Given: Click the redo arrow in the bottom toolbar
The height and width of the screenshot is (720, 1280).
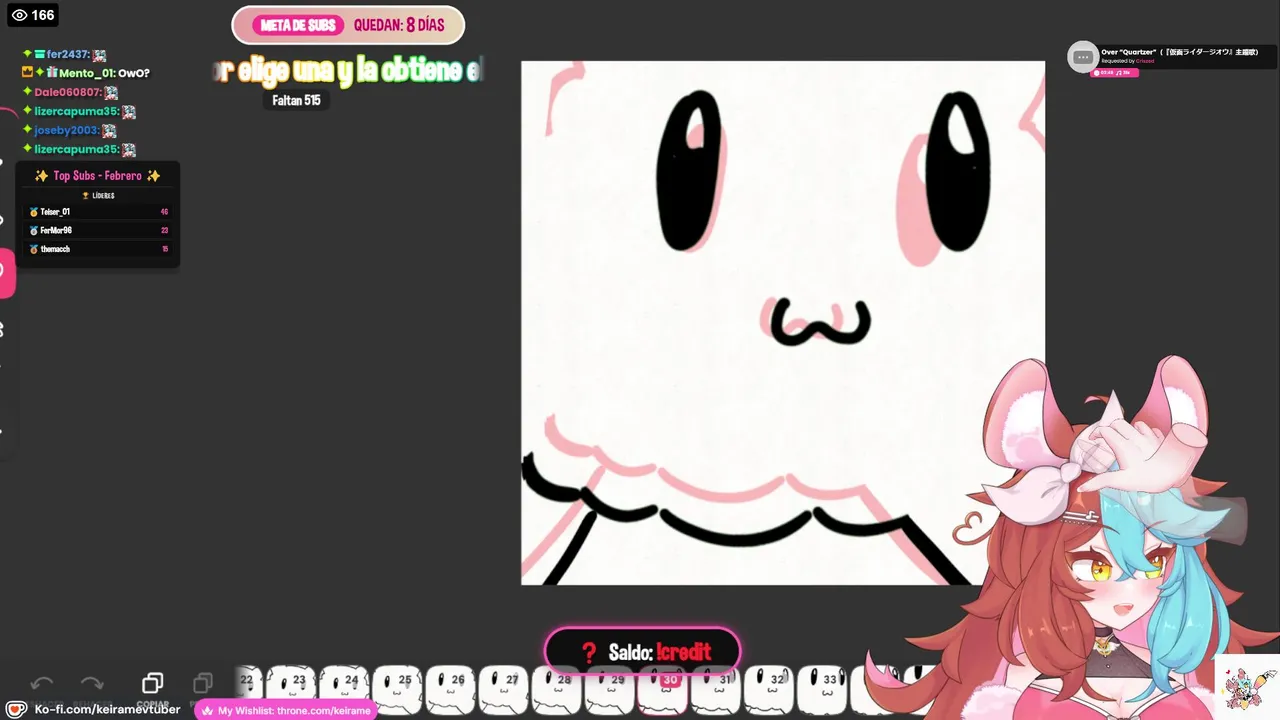Looking at the screenshot, I should pos(91,683).
